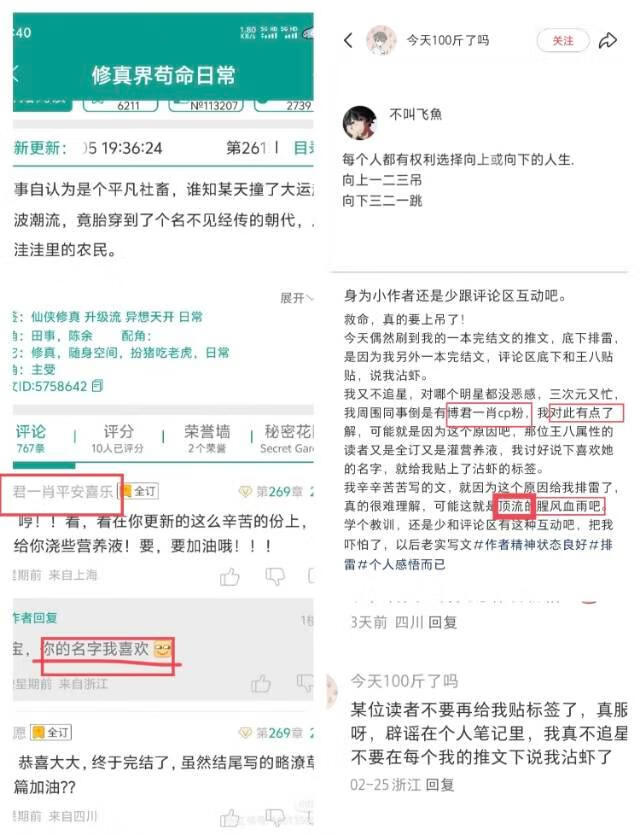Reply to the comment posted 3天前 四川
The height and width of the screenshot is (835, 640).
coord(443,622)
